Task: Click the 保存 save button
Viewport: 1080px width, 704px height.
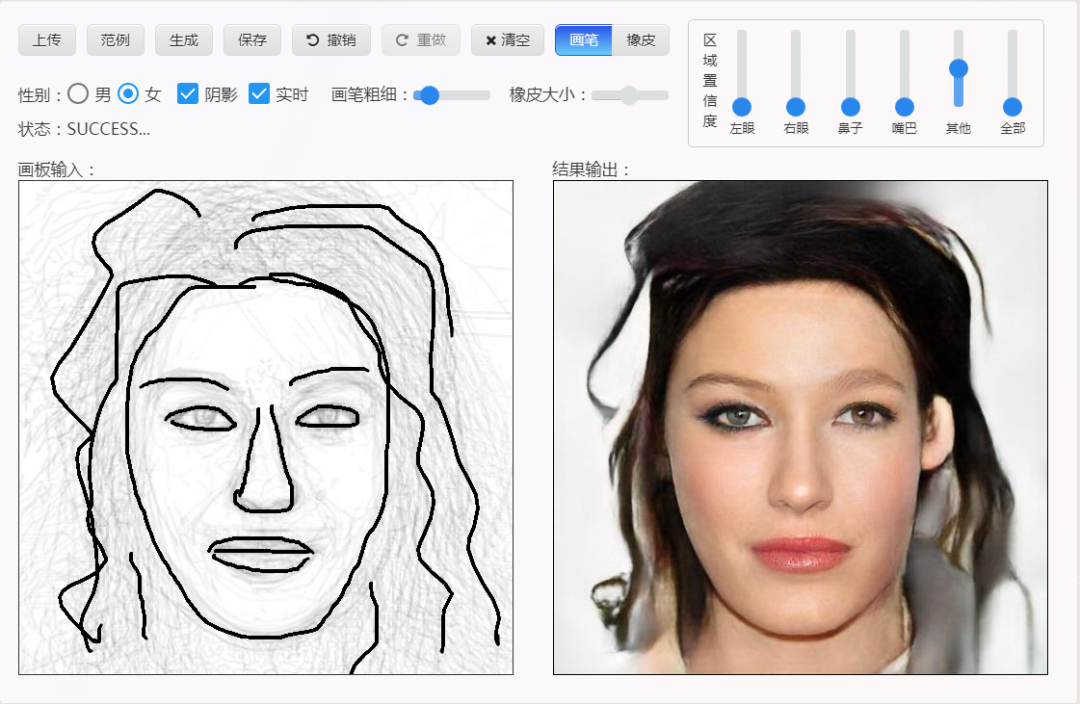Action: point(252,40)
